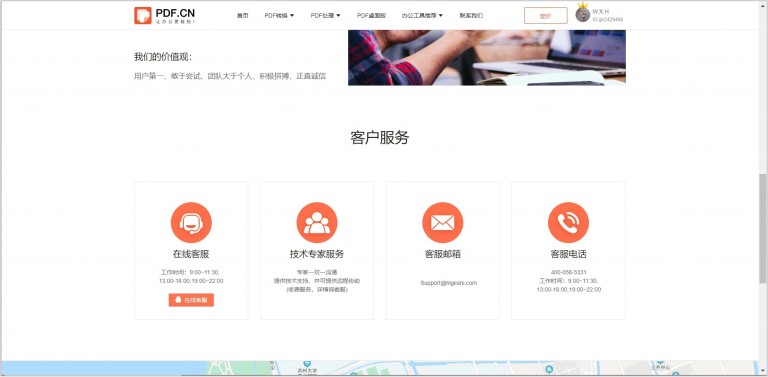Click the 定价 pricing button
This screenshot has height=377, width=768.
pos(546,16)
